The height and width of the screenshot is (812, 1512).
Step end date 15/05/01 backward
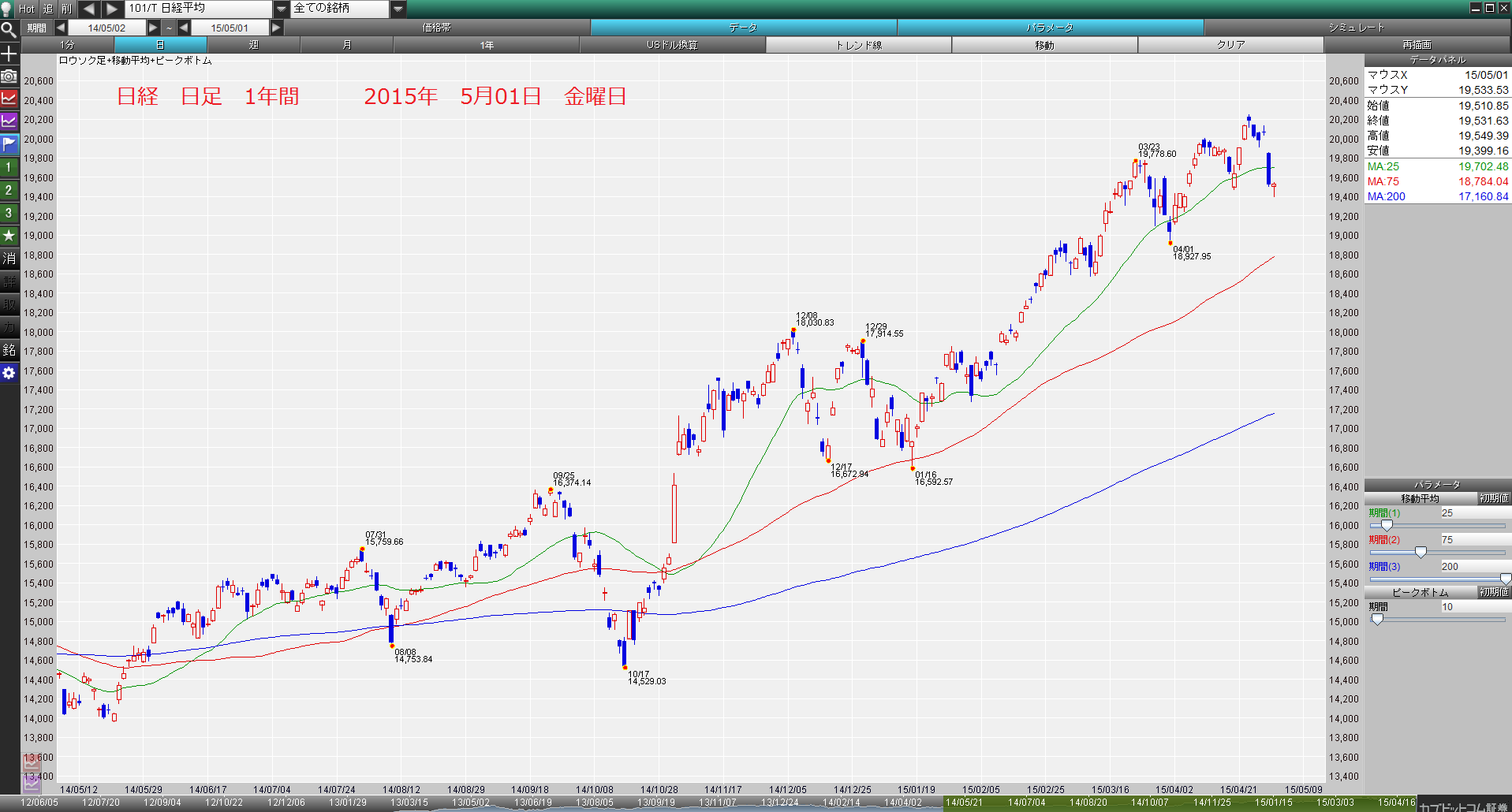click(184, 28)
